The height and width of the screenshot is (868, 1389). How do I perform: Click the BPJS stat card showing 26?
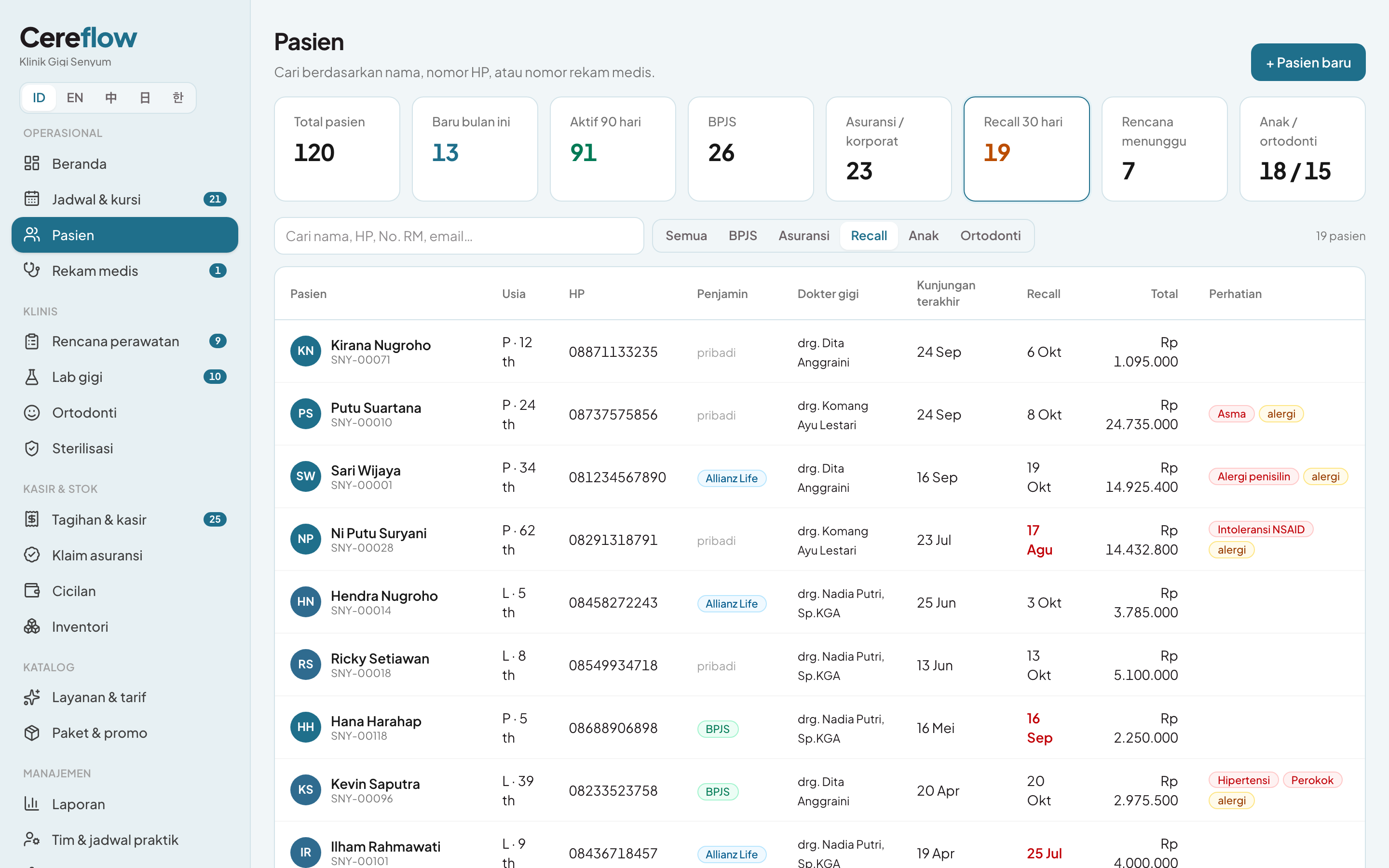(751, 149)
